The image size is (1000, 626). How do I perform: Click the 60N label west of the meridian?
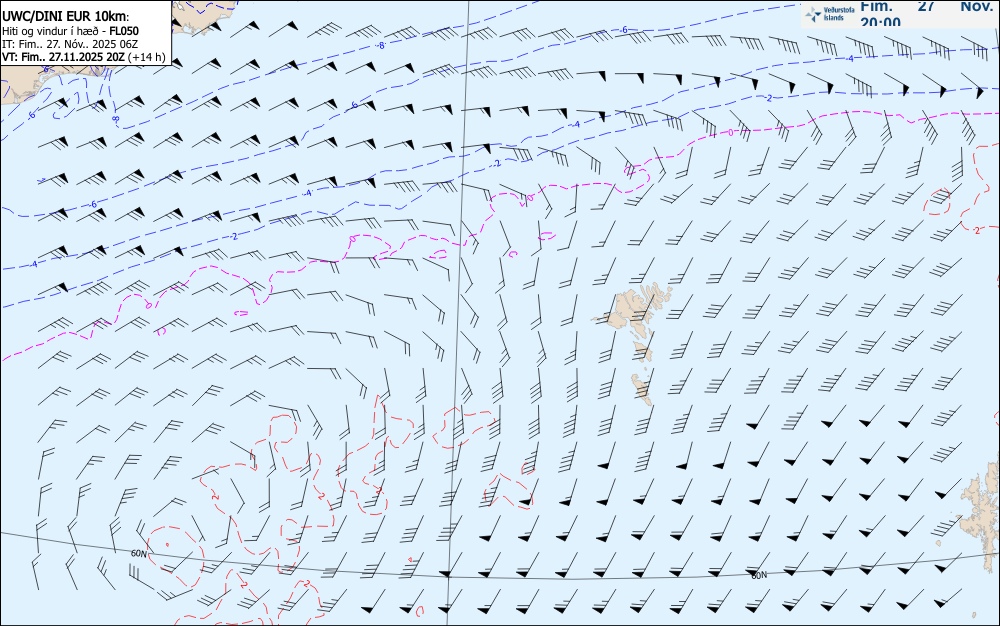(x=138, y=554)
